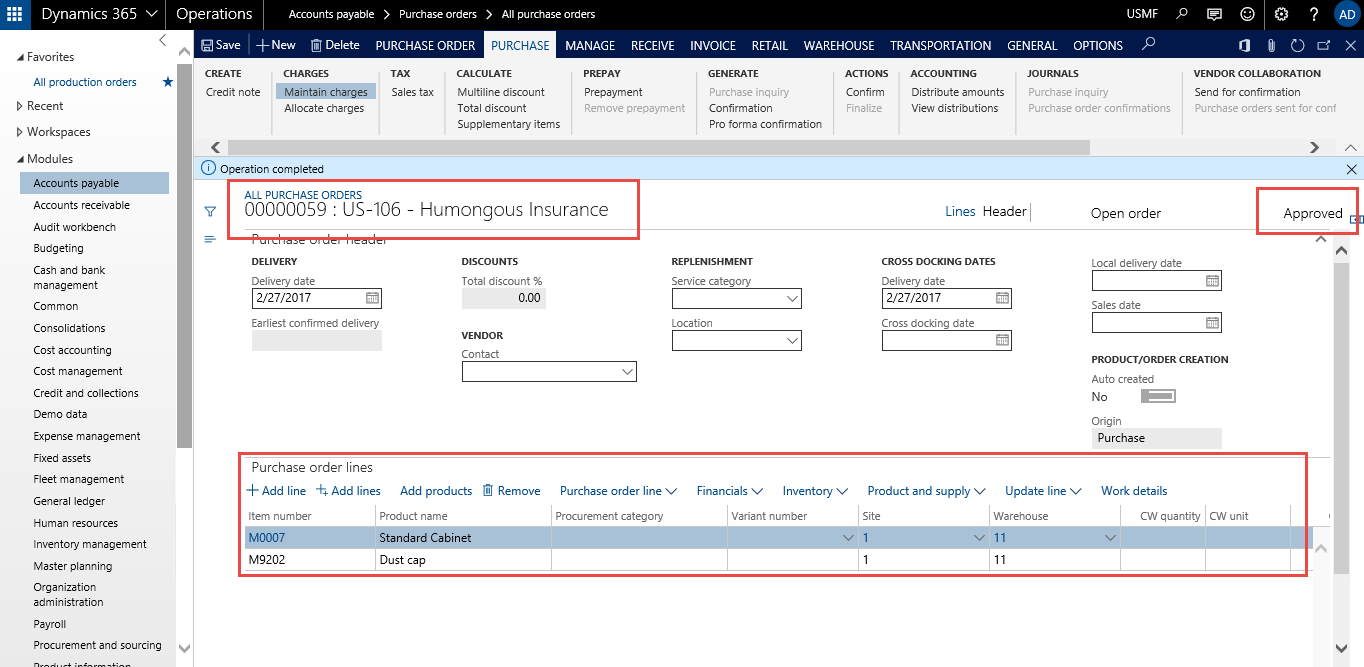The width and height of the screenshot is (1364, 667).
Task: Toggle the Auto created switch
Action: coord(1157,396)
